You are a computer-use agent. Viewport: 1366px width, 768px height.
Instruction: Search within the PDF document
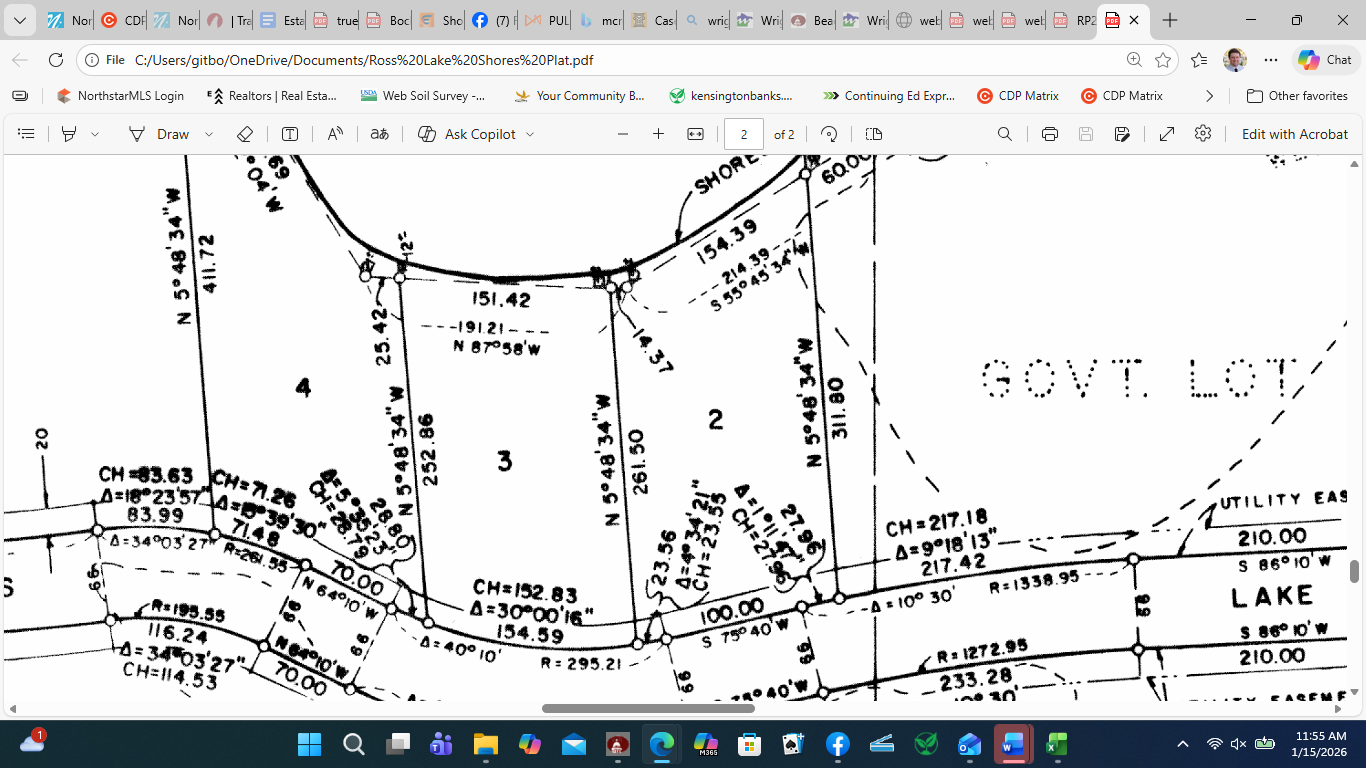pyautogui.click(x=1004, y=133)
